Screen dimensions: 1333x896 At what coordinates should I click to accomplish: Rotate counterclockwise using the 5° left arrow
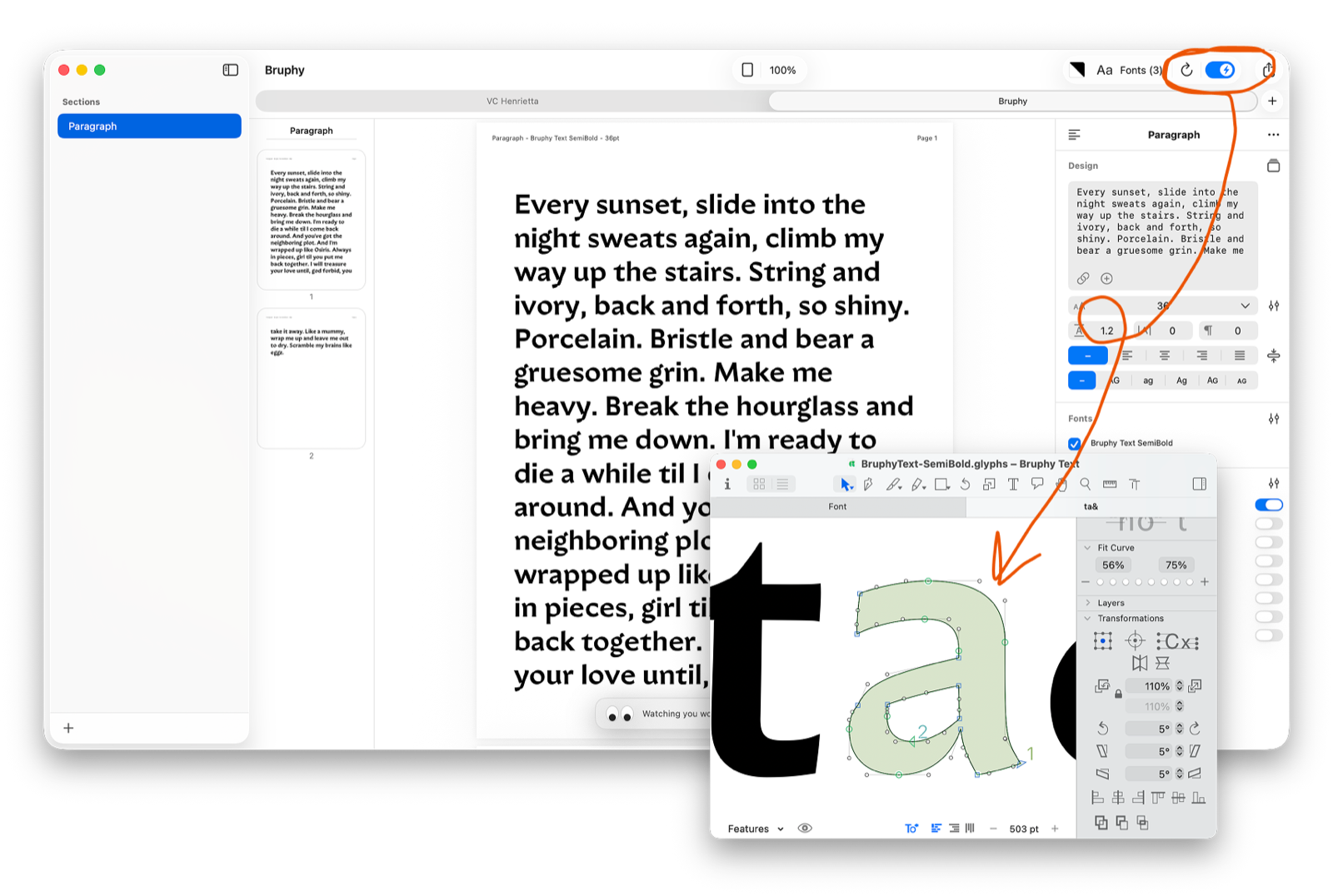pyautogui.click(x=1102, y=728)
